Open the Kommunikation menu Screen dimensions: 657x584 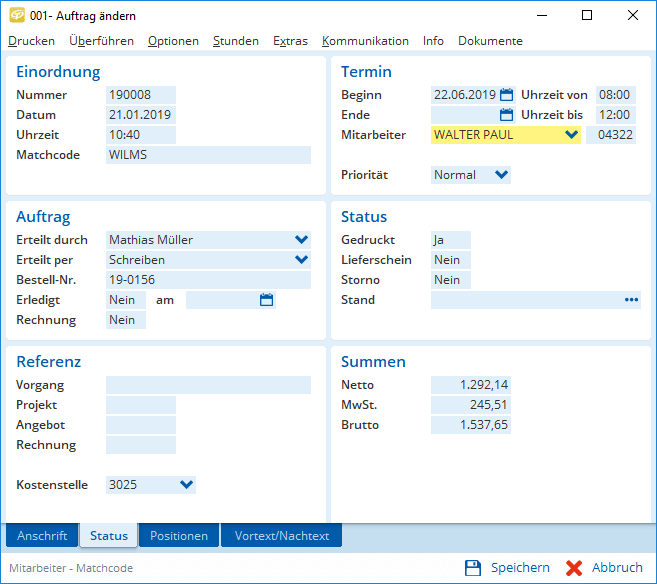click(x=365, y=41)
